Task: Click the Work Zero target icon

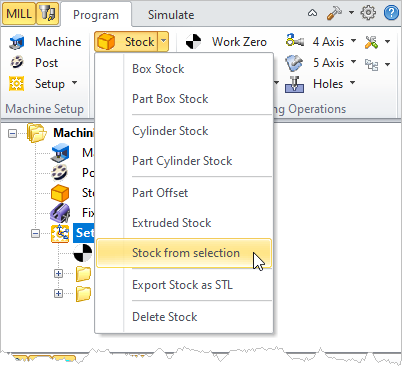Action: (193, 42)
